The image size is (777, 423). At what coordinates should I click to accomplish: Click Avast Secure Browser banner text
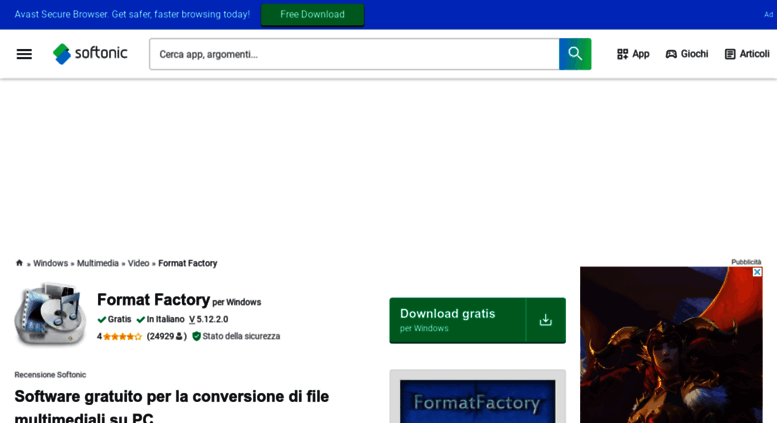(132, 14)
